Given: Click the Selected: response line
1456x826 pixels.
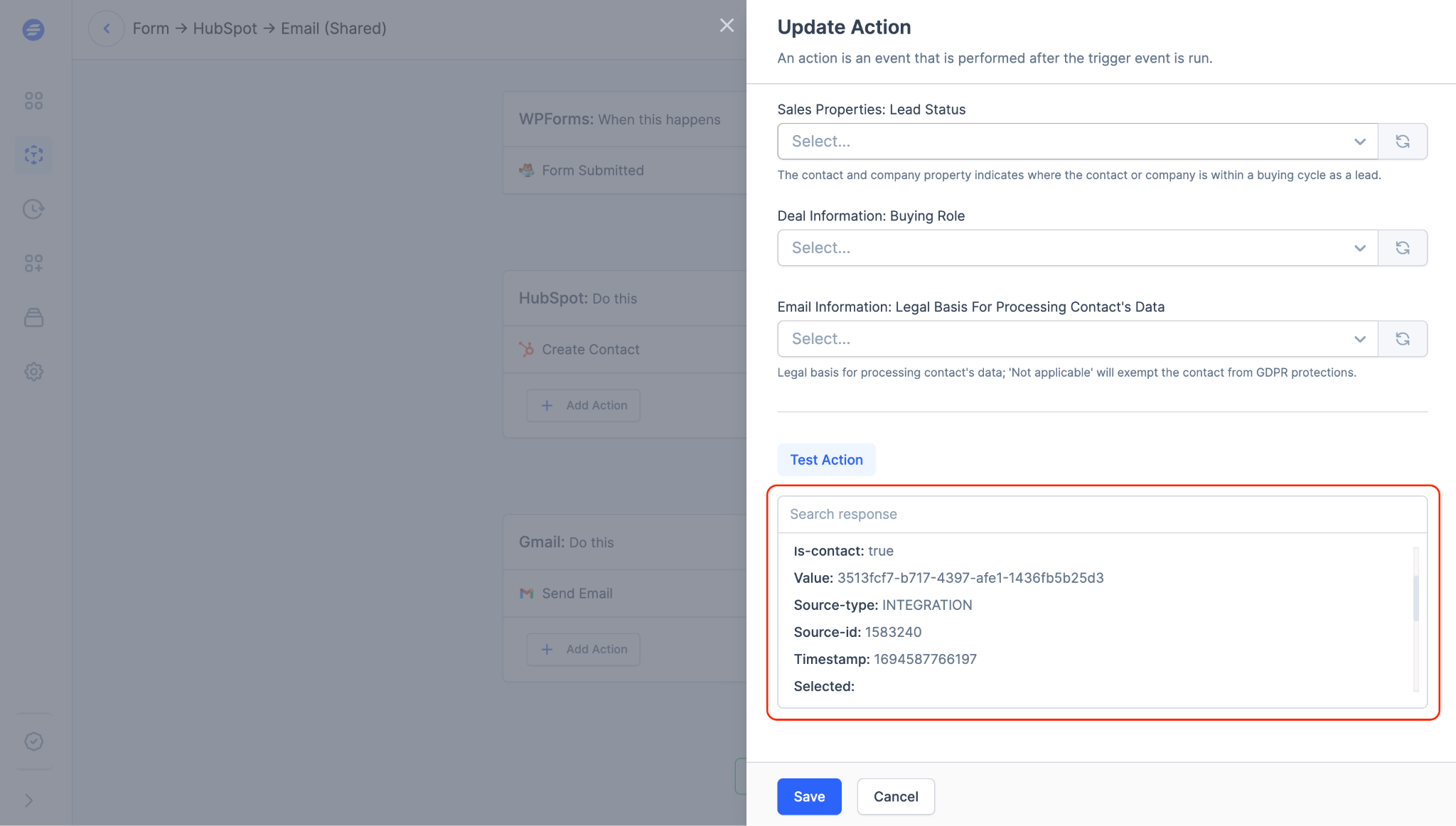Looking at the screenshot, I should [824, 686].
